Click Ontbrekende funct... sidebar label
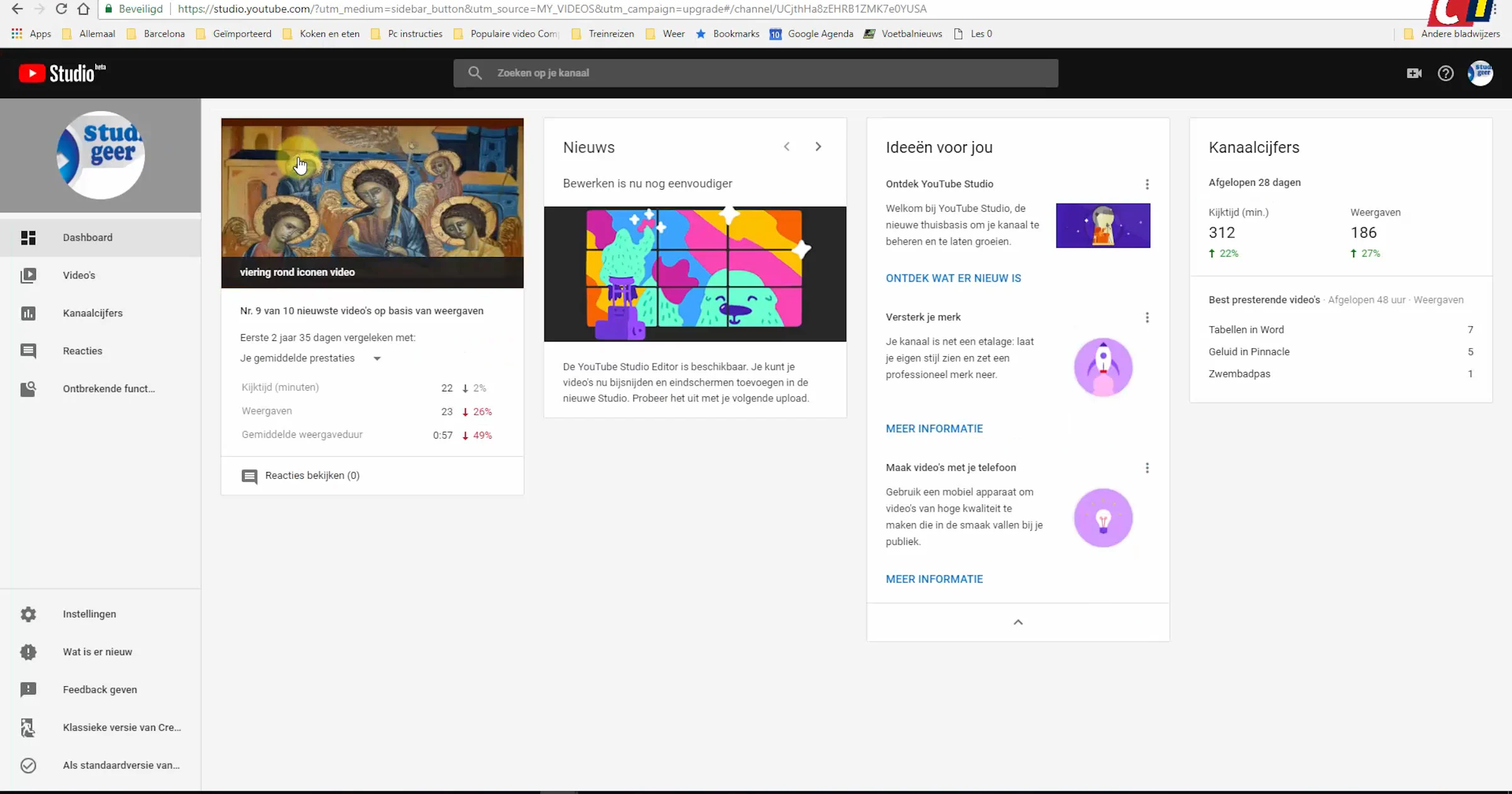The image size is (1512, 794). pos(109,389)
